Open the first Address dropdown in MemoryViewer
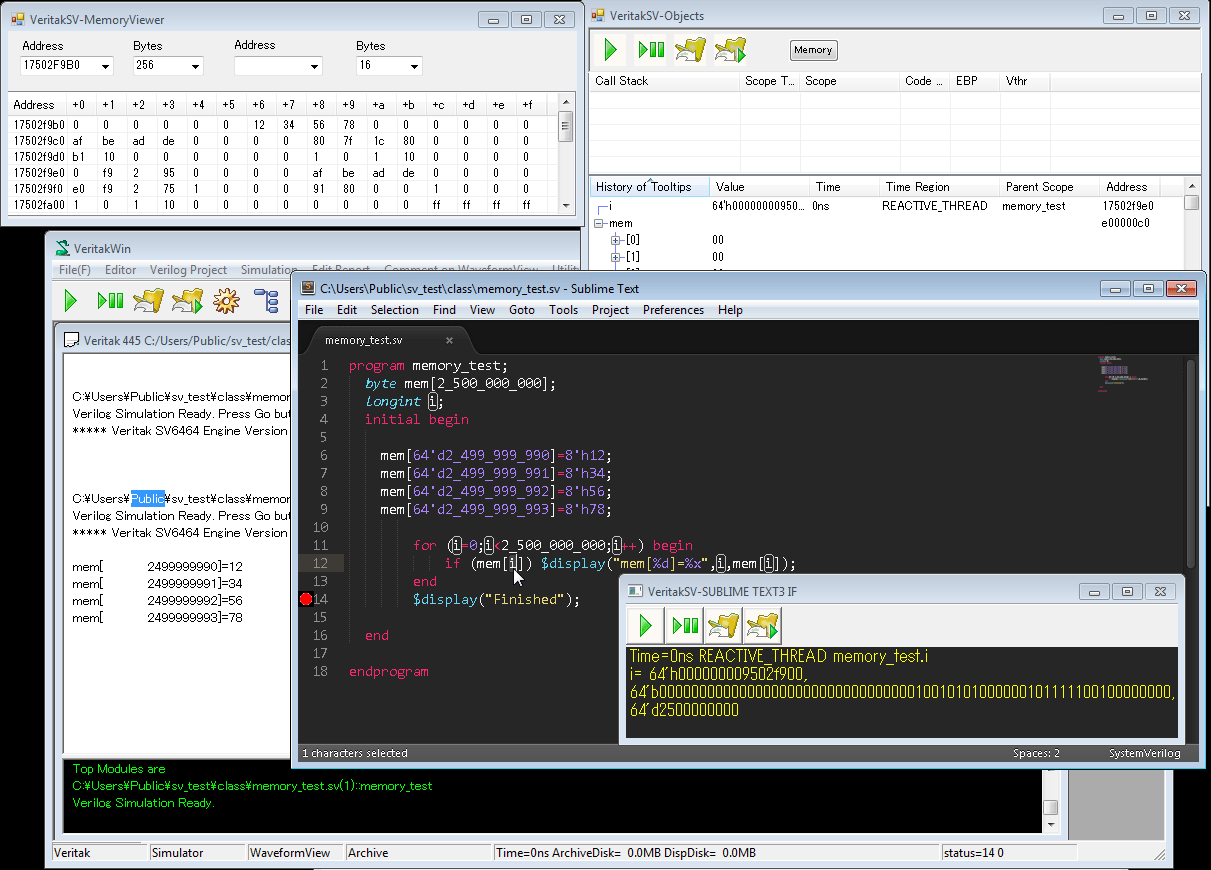 (105, 67)
